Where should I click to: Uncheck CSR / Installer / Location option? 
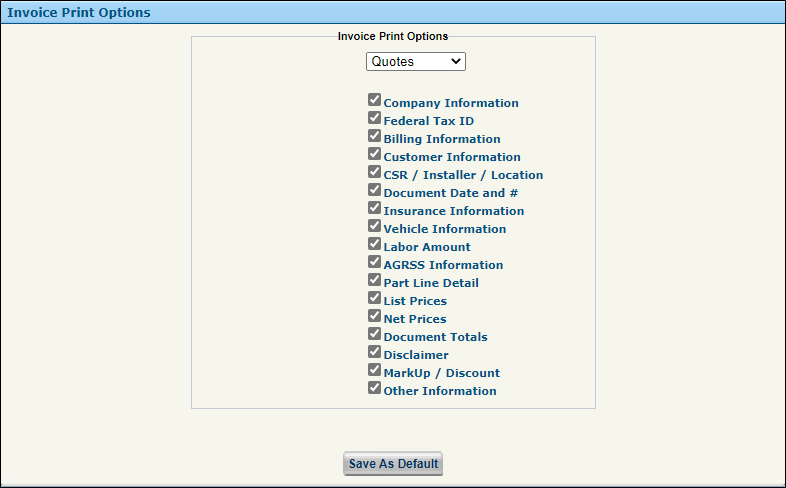pyautogui.click(x=374, y=172)
